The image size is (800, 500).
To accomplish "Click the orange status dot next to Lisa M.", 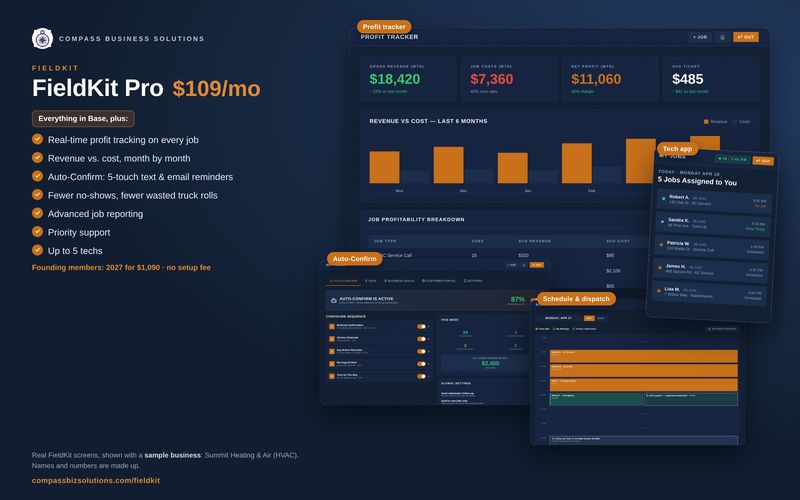I will click(x=659, y=291).
